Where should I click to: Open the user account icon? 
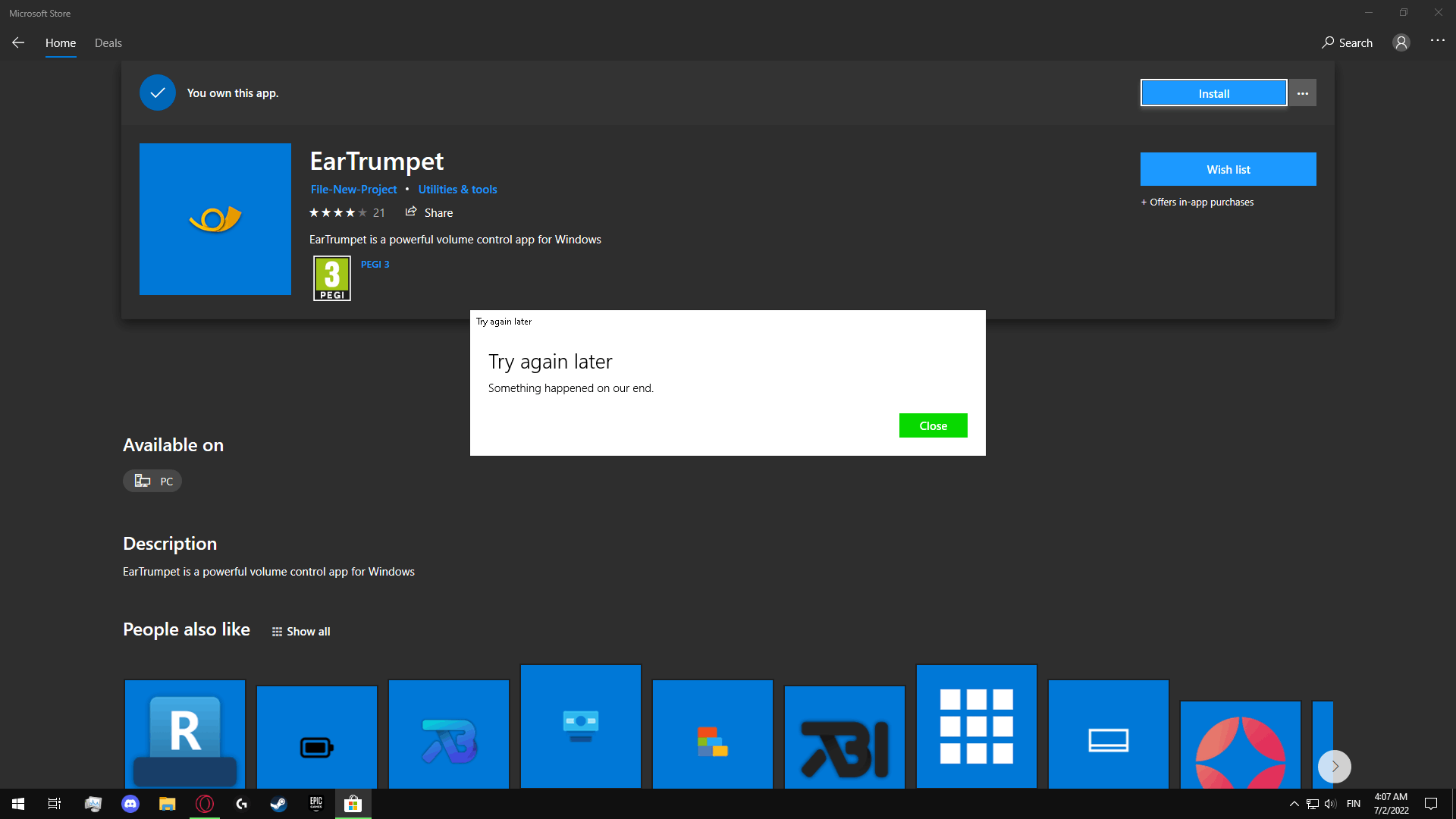click(1401, 43)
